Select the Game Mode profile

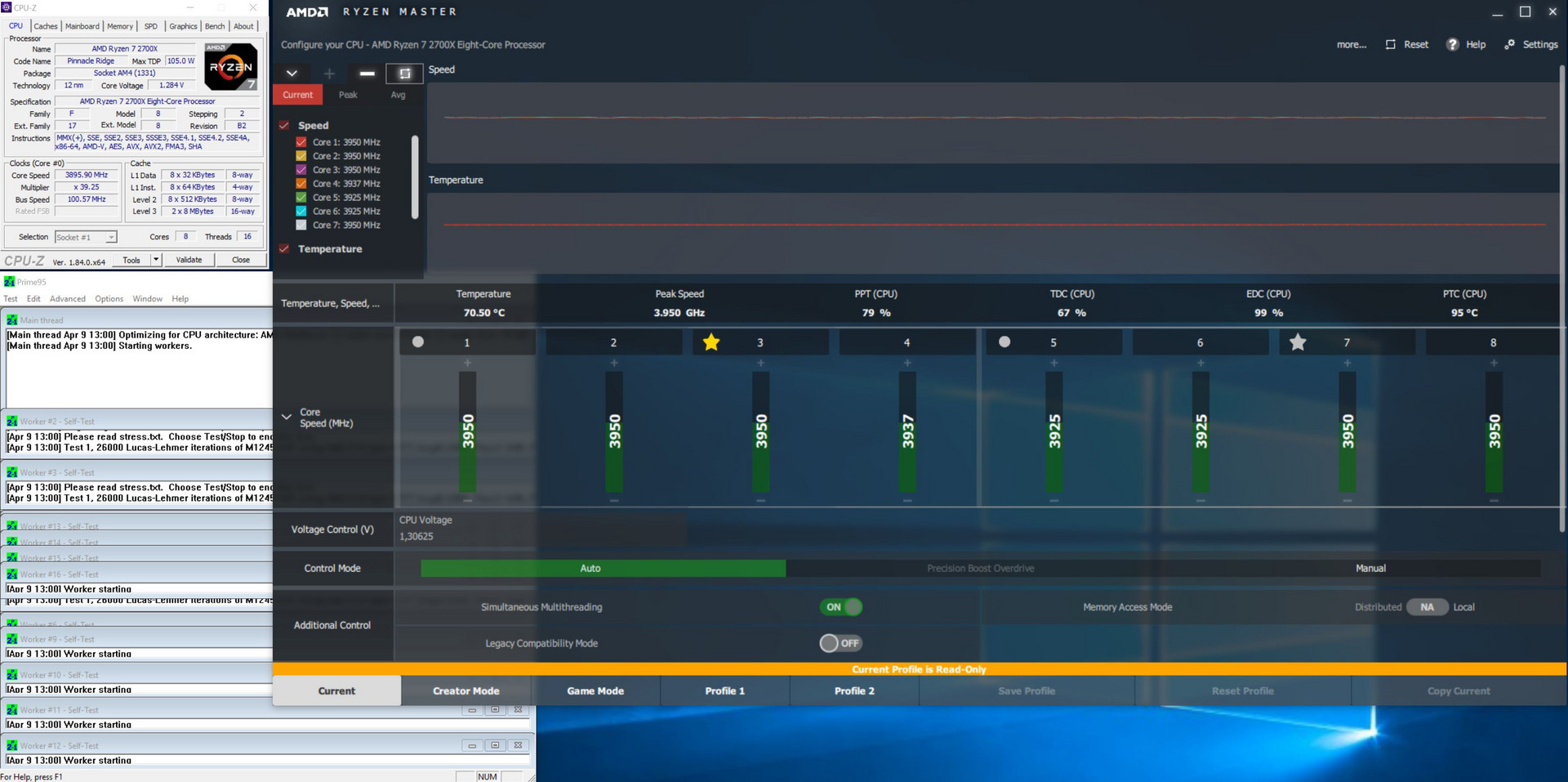(x=595, y=690)
